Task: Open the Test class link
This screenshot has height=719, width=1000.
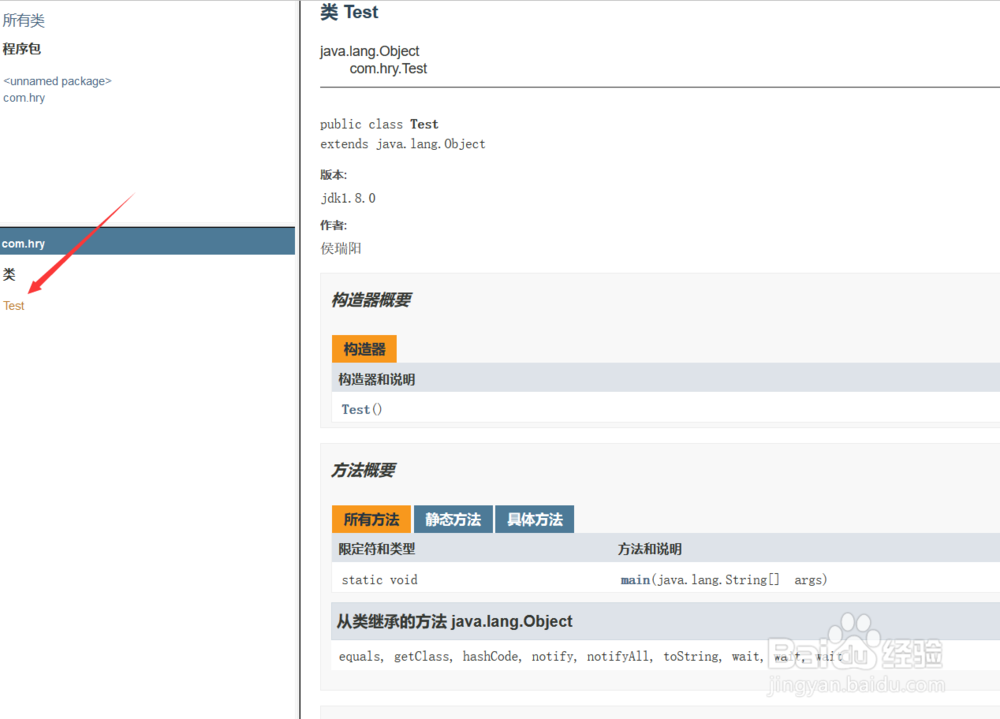Action: [x=13, y=306]
